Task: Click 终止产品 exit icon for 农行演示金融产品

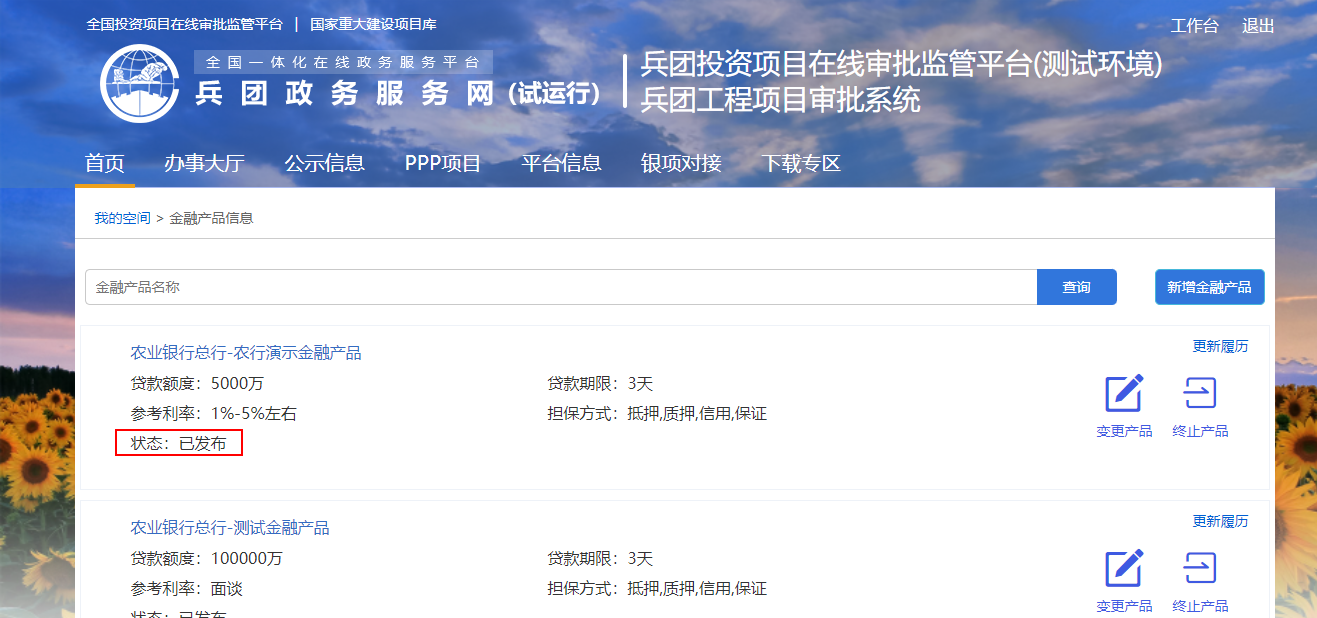Action: [x=1200, y=394]
